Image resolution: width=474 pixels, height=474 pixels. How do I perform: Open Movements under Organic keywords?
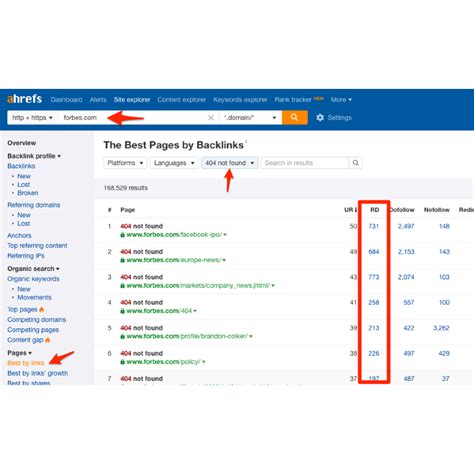[34, 297]
